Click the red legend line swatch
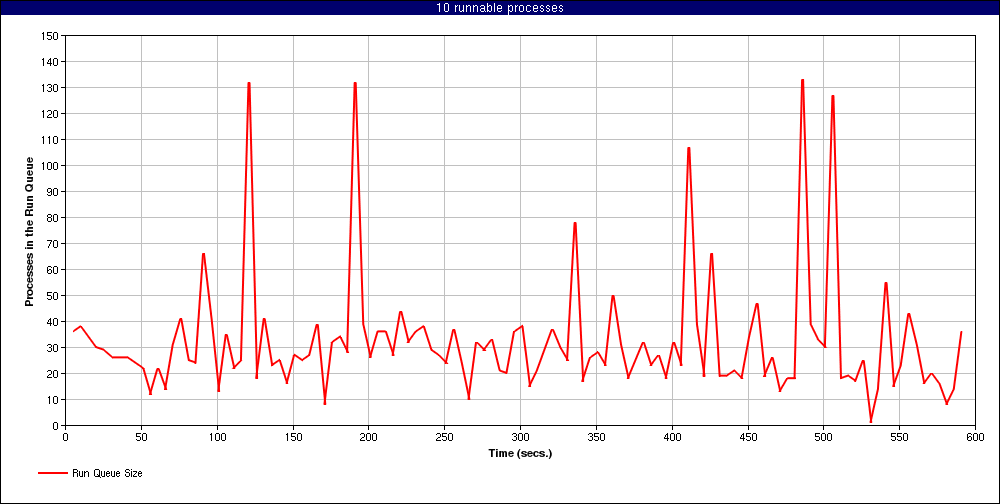1000x504 pixels. pyautogui.click(x=53, y=473)
